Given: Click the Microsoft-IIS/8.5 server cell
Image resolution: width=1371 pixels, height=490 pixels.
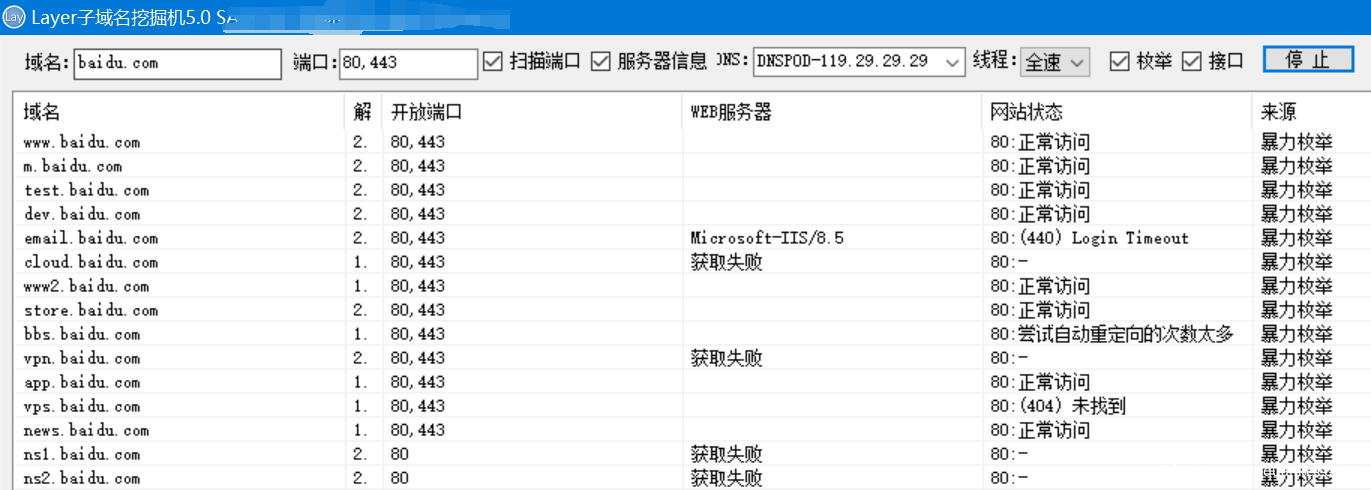Looking at the screenshot, I should [x=767, y=238].
